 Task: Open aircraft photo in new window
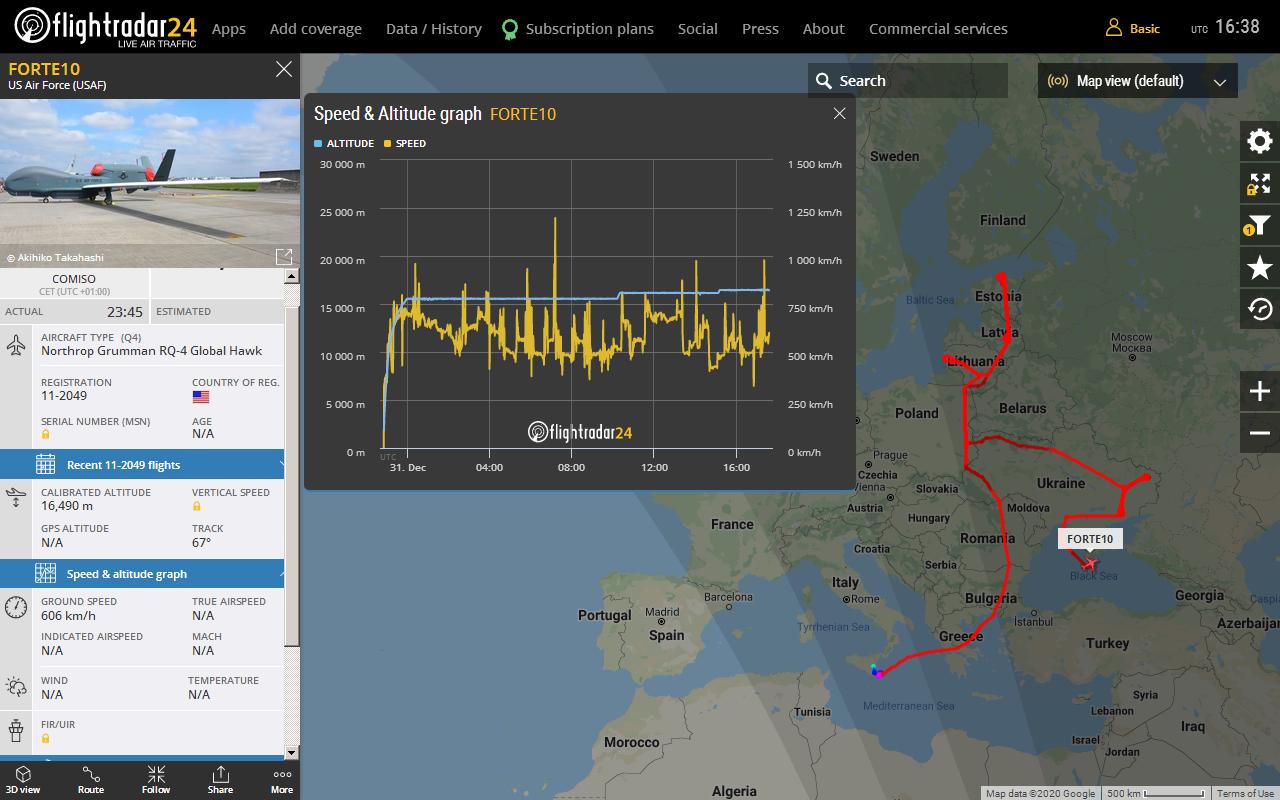pos(283,257)
